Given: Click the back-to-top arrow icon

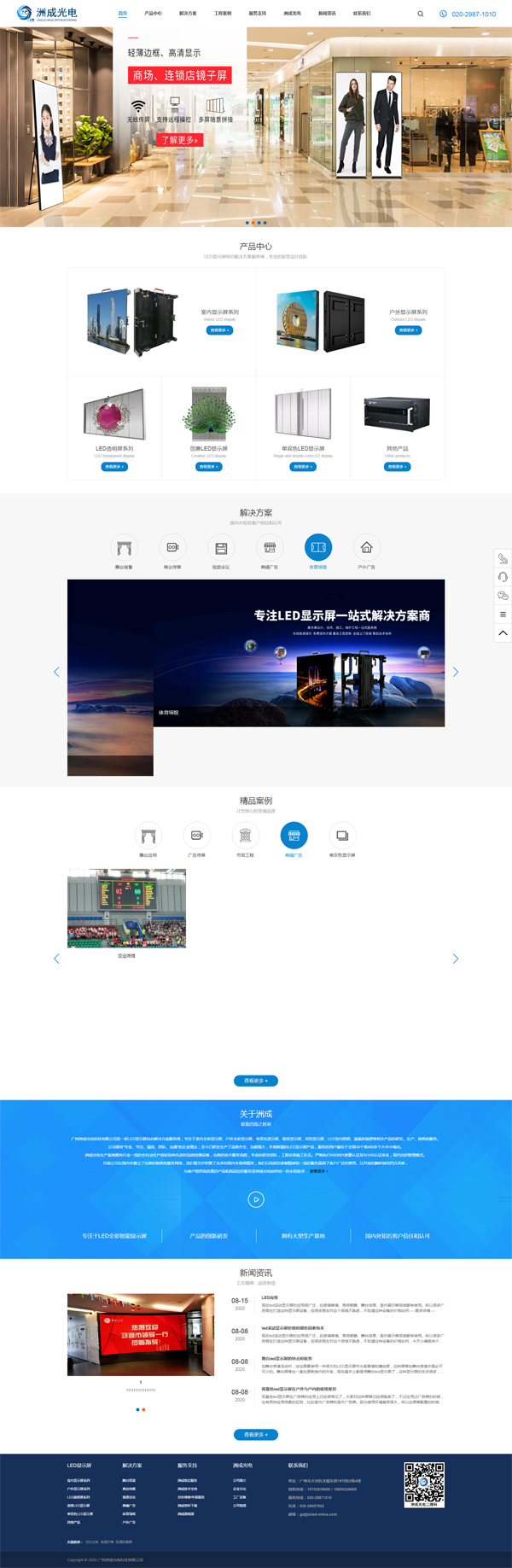Looking at the screenshot, I should click(503, 632).
